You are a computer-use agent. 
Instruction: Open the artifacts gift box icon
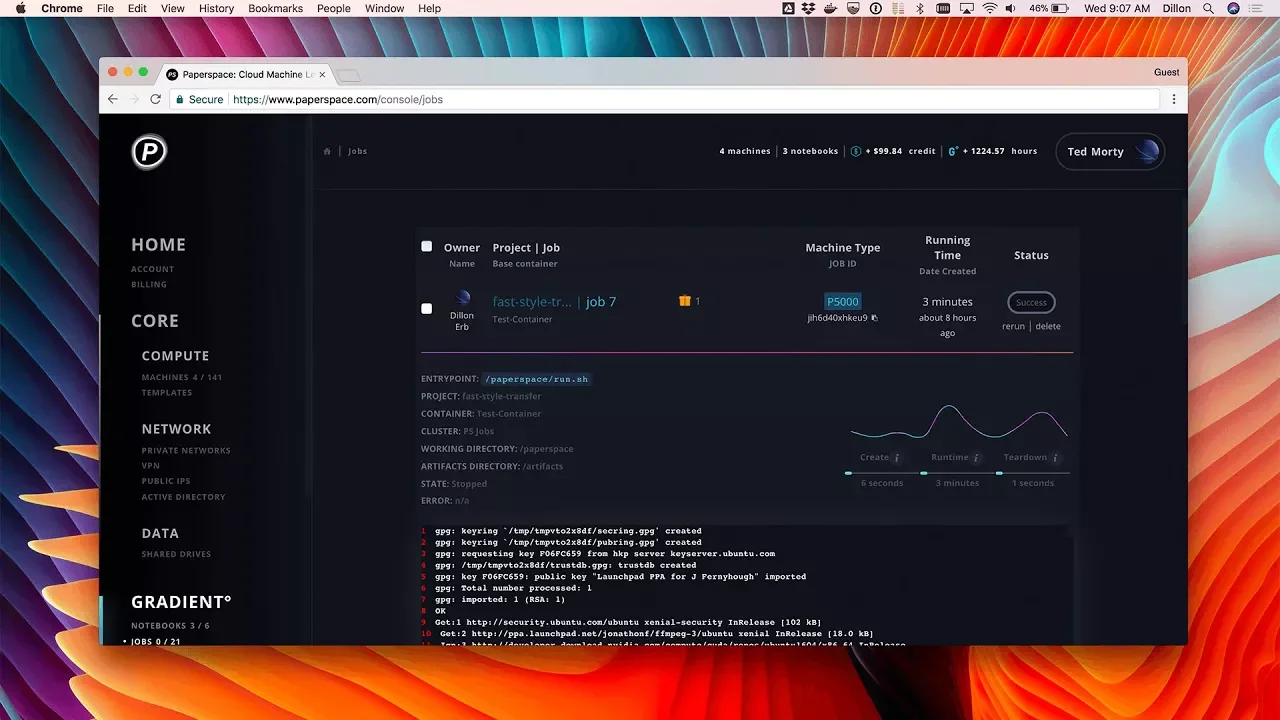(x=685, y=301)
